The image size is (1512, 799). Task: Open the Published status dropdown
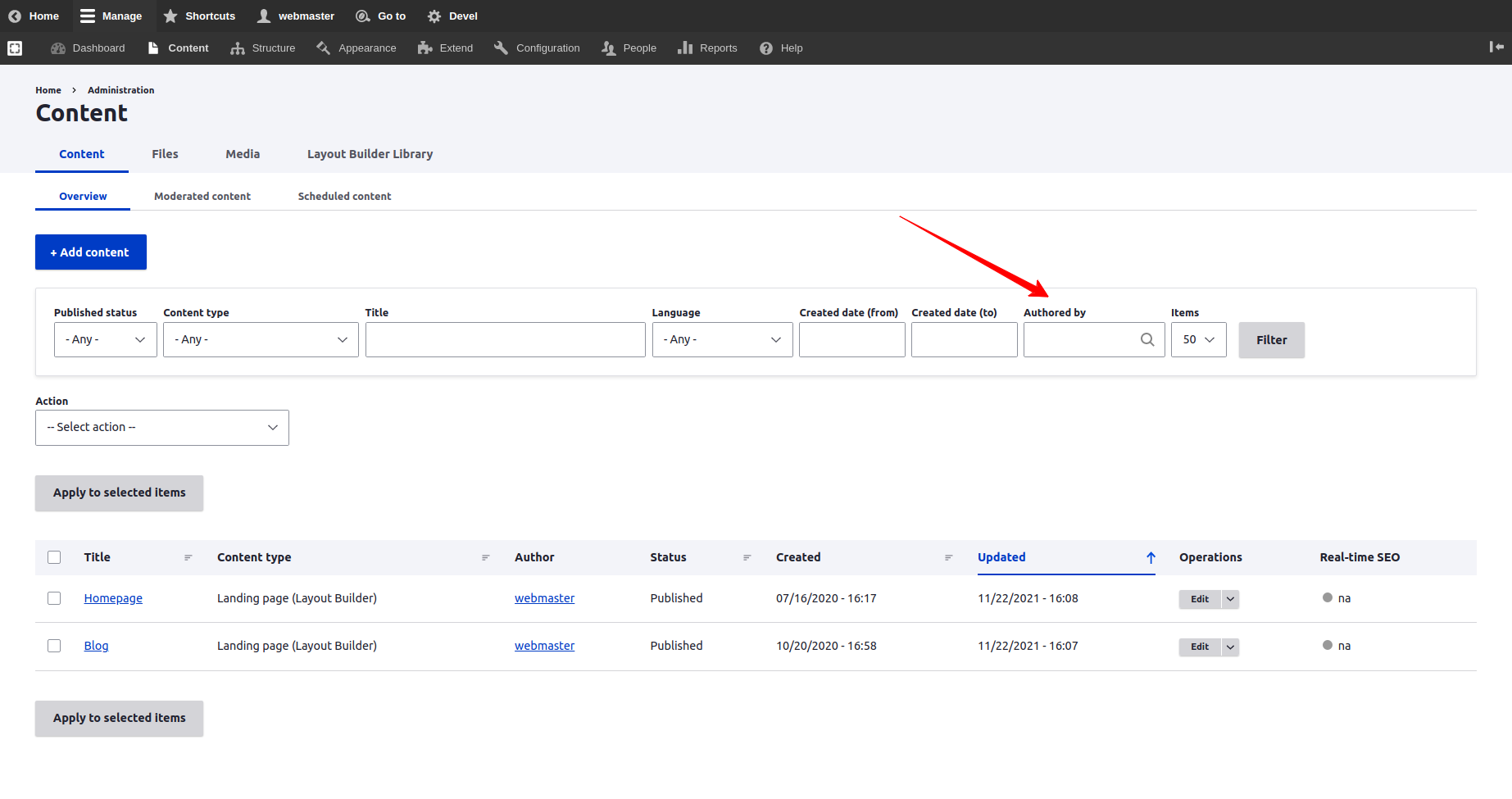click(x=106, y=339)
